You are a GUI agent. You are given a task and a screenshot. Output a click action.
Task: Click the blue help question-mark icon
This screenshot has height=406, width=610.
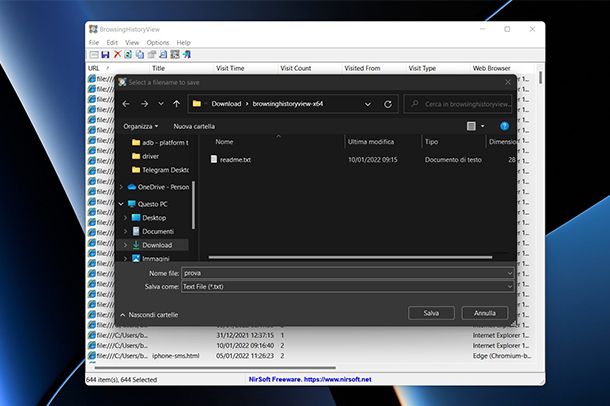504,126
